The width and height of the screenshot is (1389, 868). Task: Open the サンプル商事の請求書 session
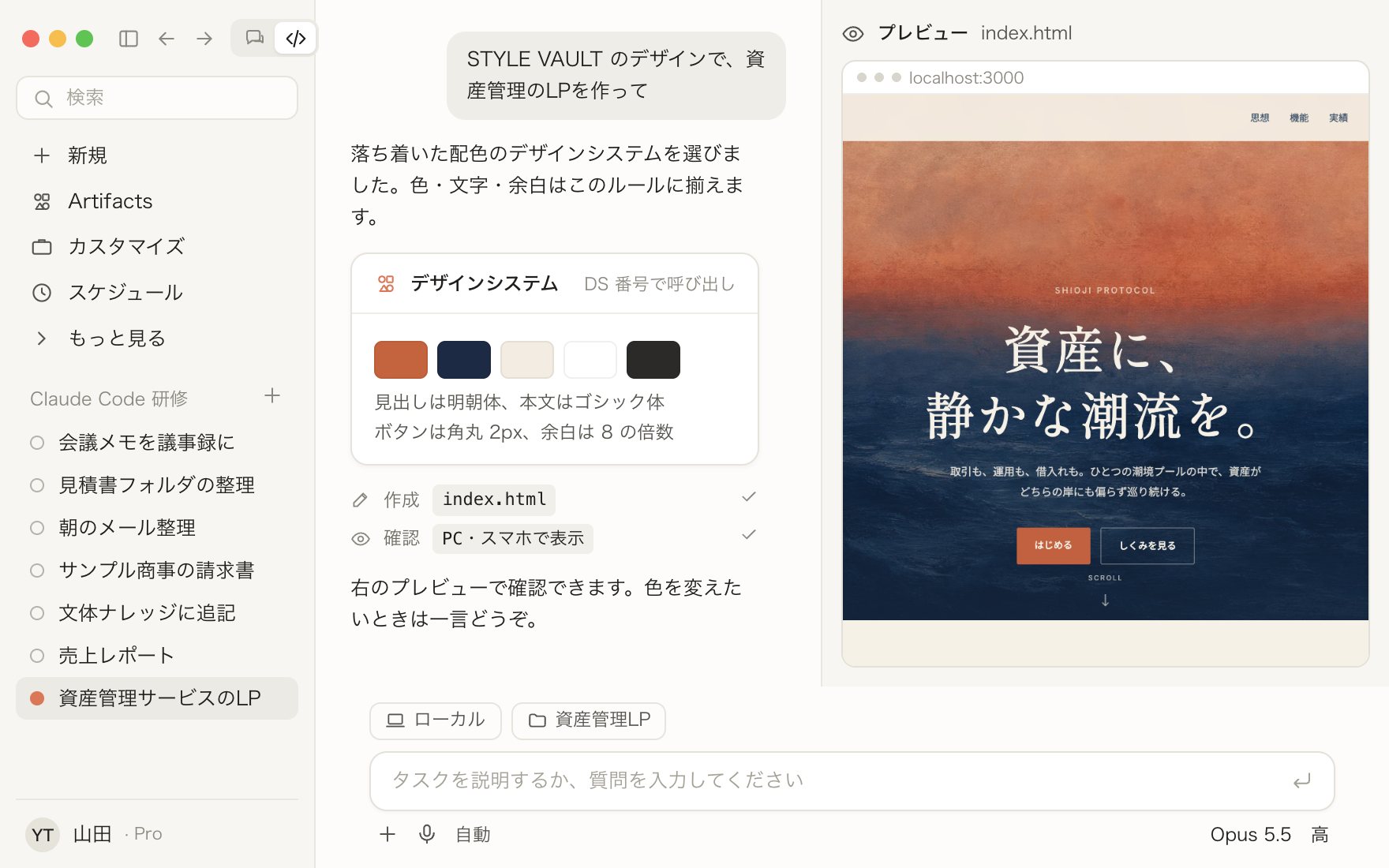[157, 571]
